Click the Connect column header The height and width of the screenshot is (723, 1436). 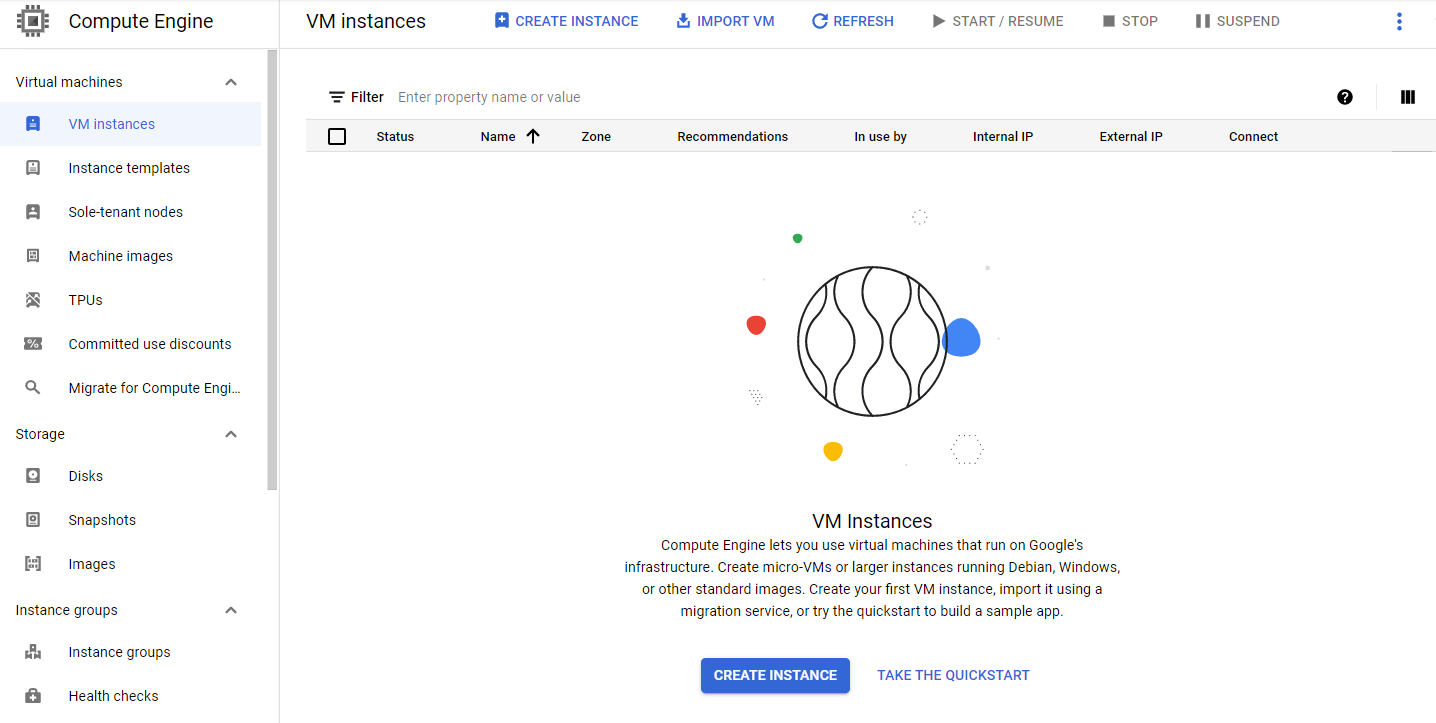pyautogui.click(x=1253, y=136)
